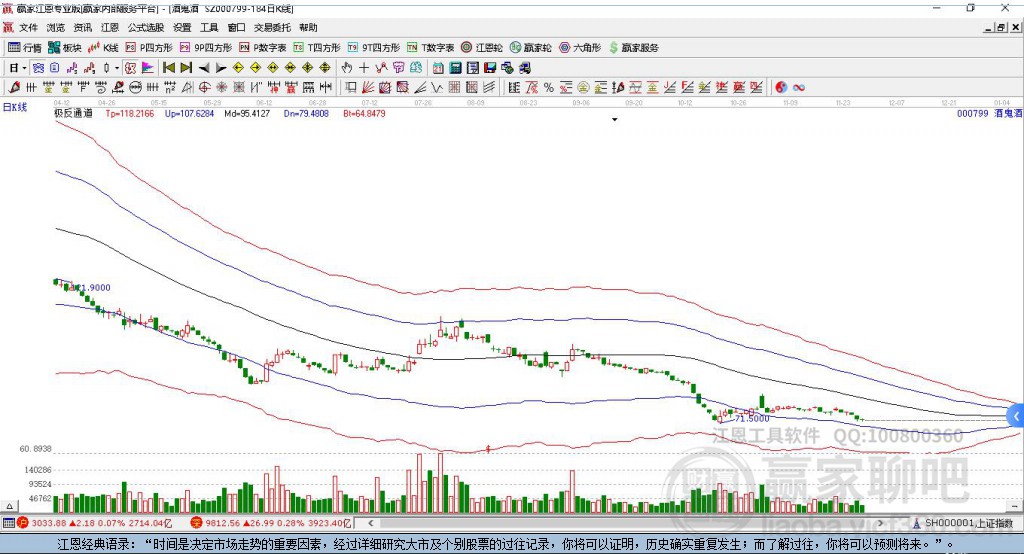Collapse the side panel blue arrow button
1024x554 pixels.
coord(1016,416)
